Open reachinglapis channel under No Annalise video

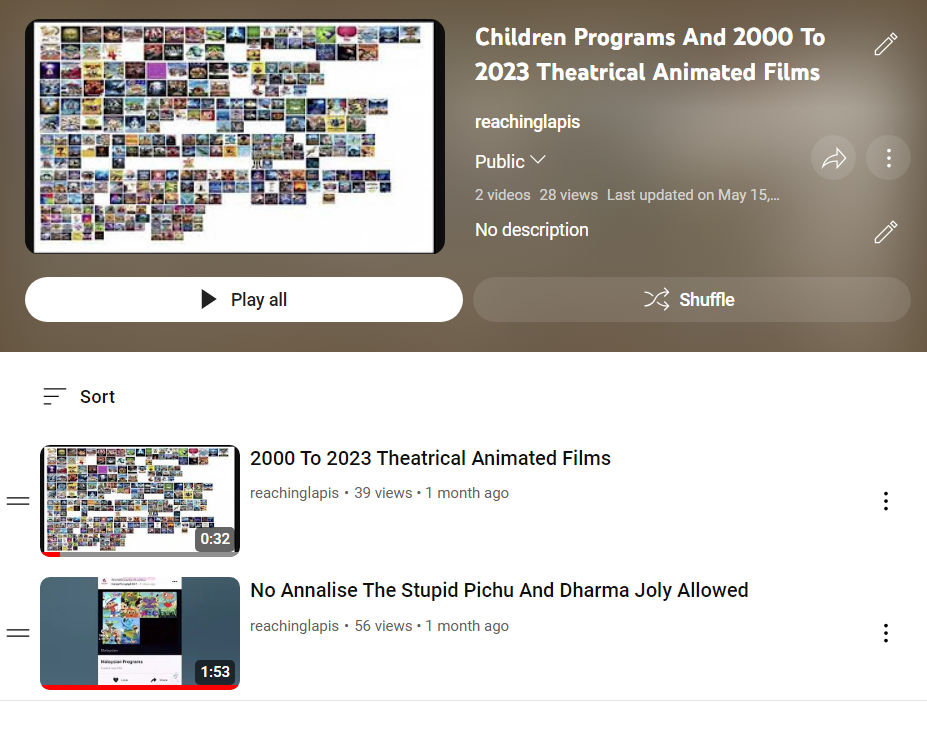[x=294, y=626]
